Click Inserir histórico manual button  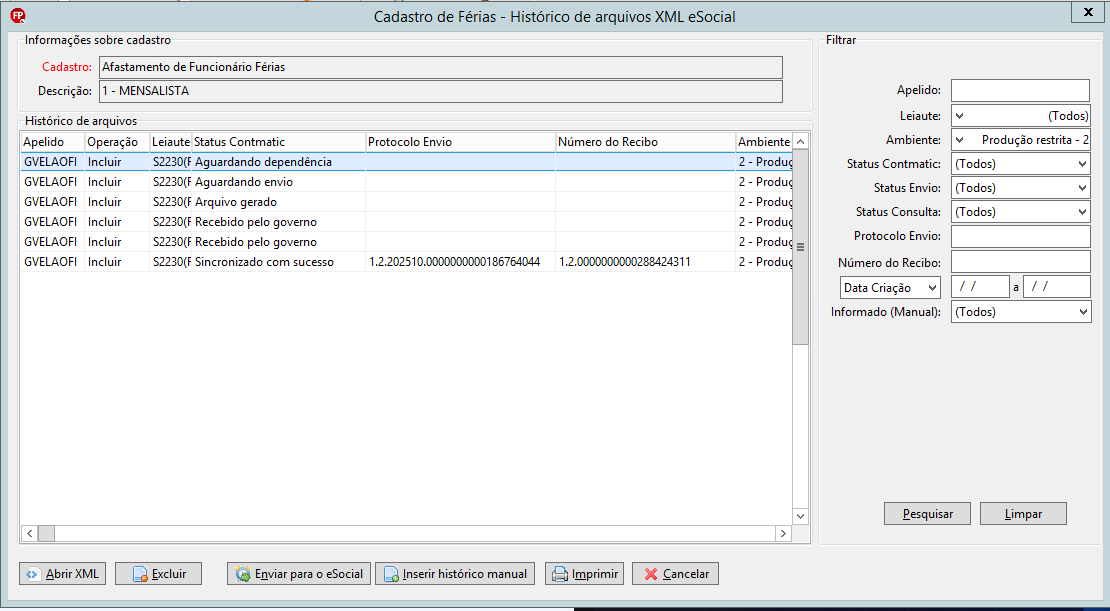(x=454, y=573)
